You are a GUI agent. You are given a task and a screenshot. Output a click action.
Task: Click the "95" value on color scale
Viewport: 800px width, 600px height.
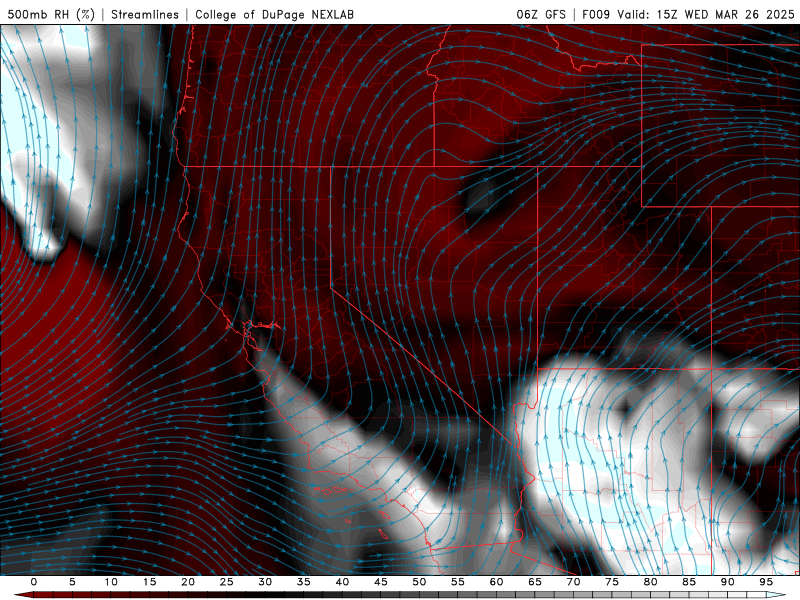click(x=766, y=582)
